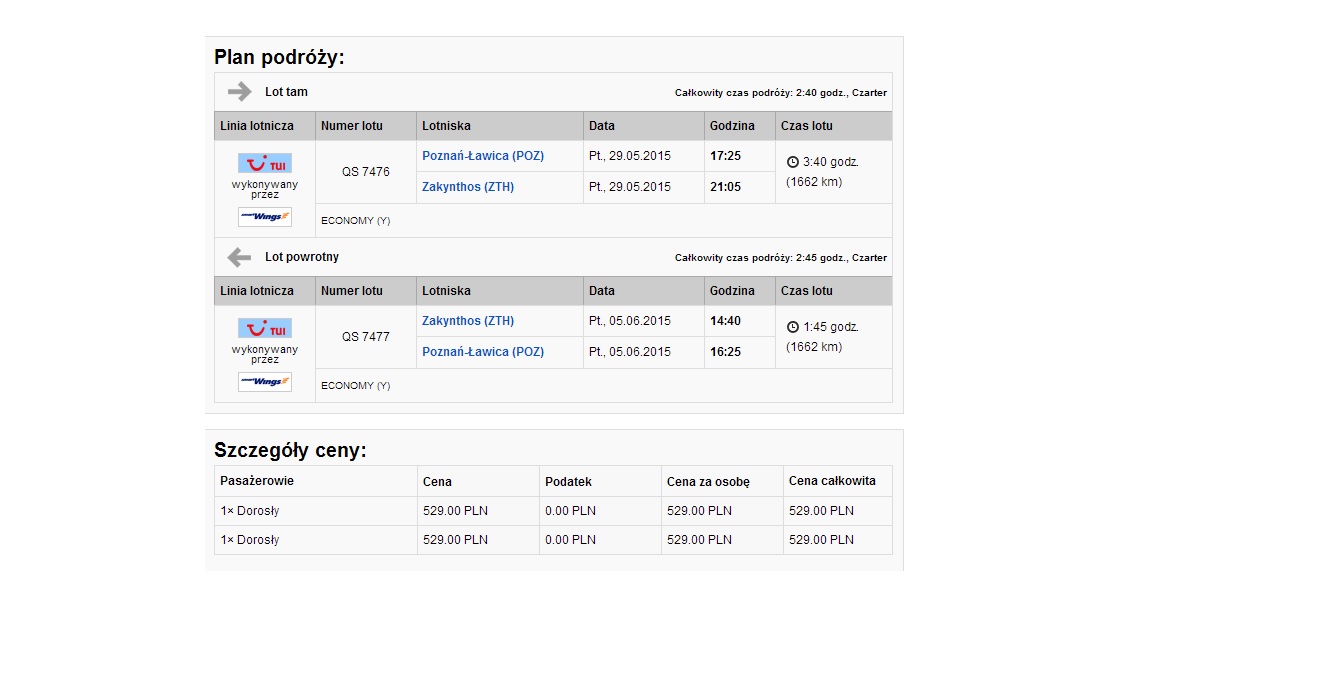Click ECONOMY (Y) under flight QS 7477
The width and height of the screenshot is (1335, 691).
356,386
